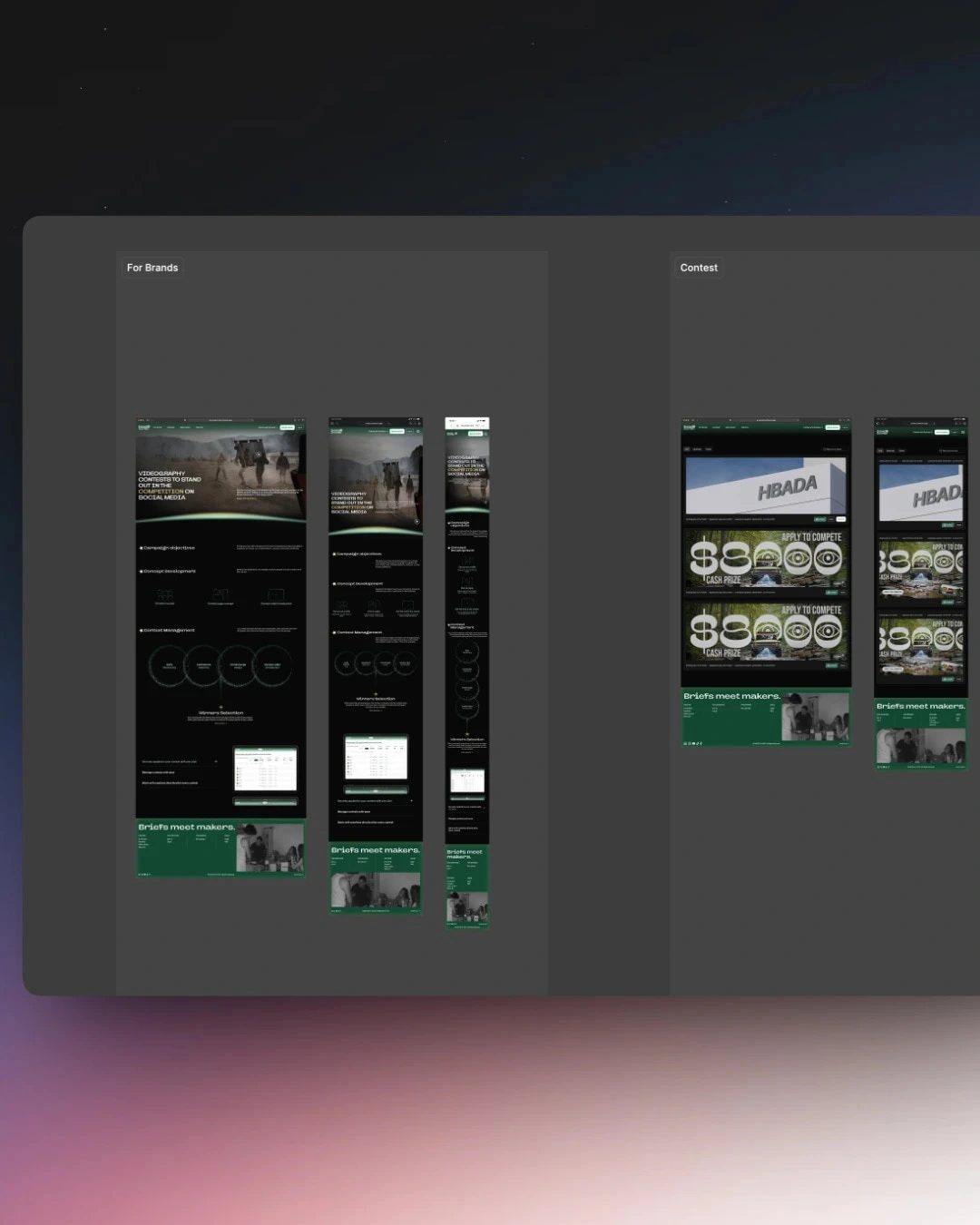Viewport: 980px width, 1225px height.
Task: Select the For Brands tablet hero image
Action: 376,482
